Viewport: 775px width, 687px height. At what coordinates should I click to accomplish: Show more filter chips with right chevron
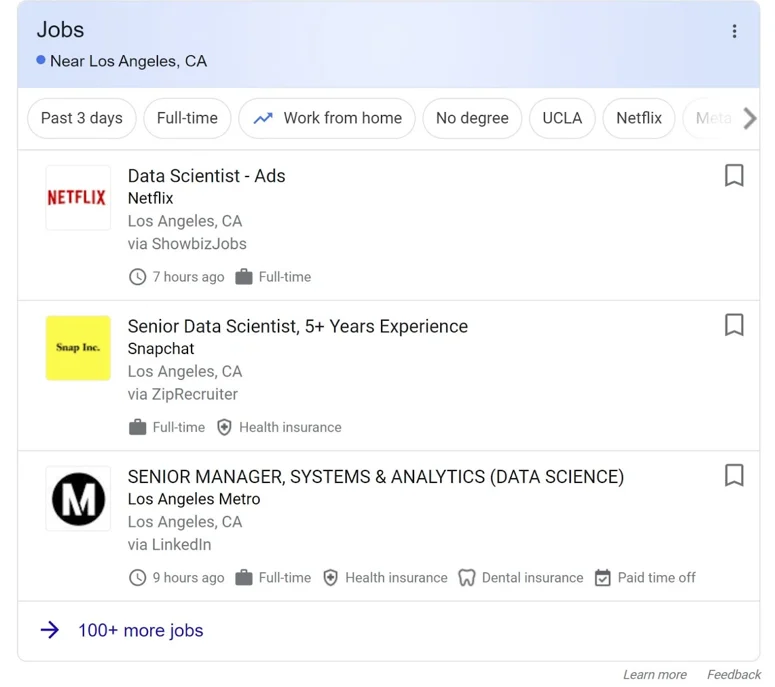[750, 118]
